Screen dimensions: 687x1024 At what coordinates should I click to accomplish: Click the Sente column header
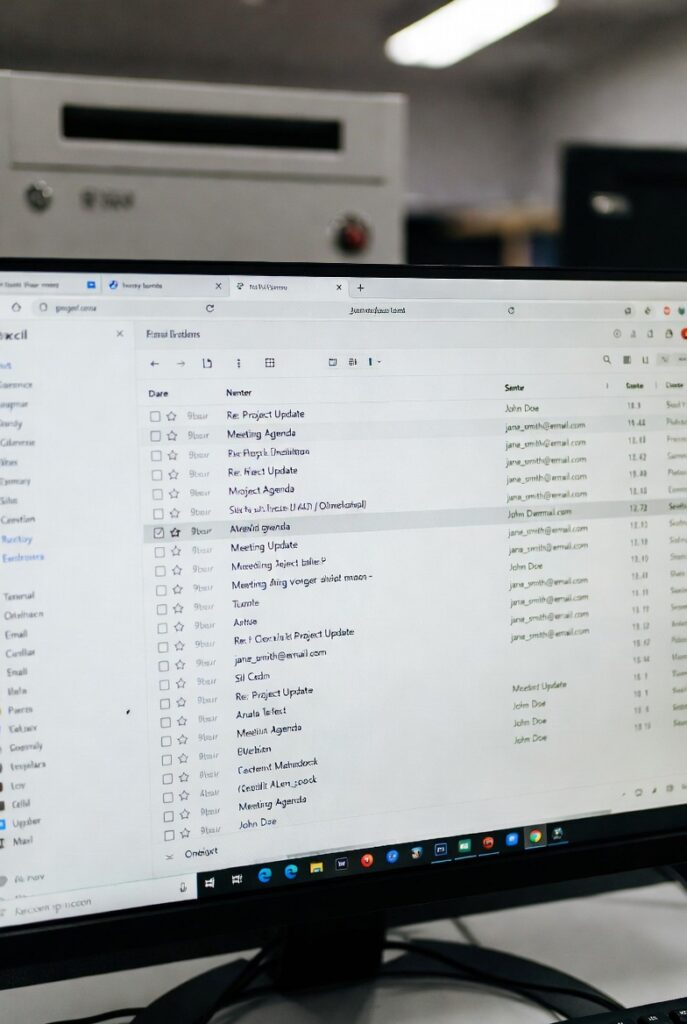[x=515, y=386]
